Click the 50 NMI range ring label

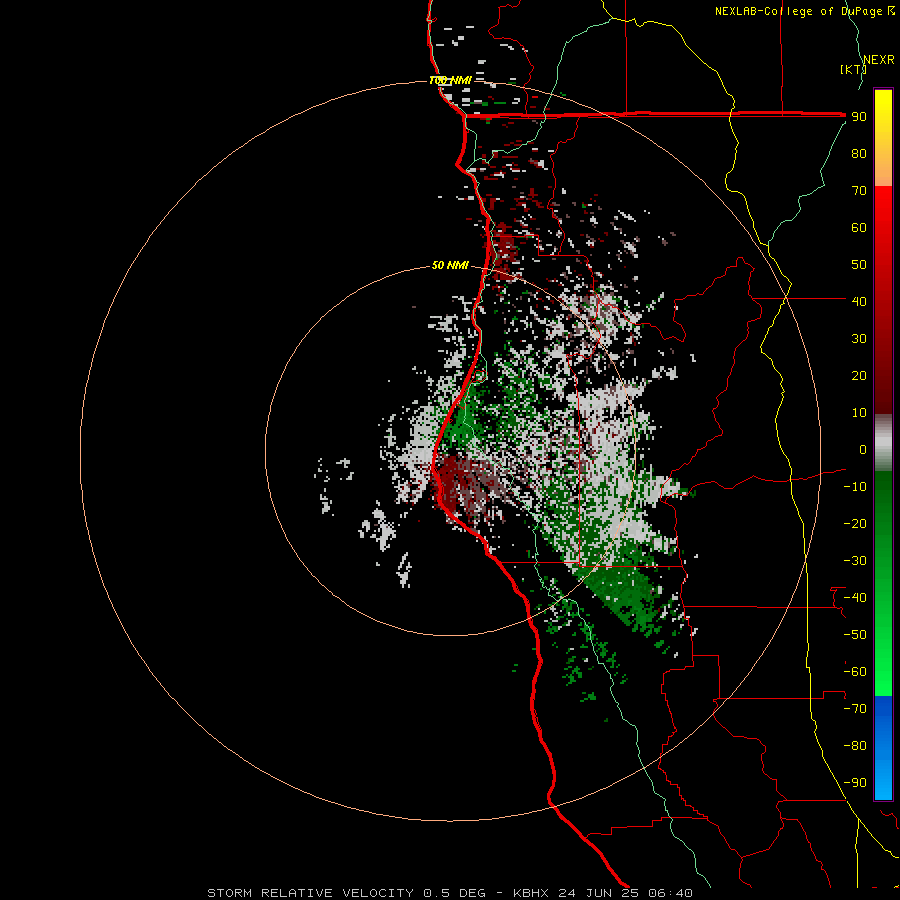point(450,265)
